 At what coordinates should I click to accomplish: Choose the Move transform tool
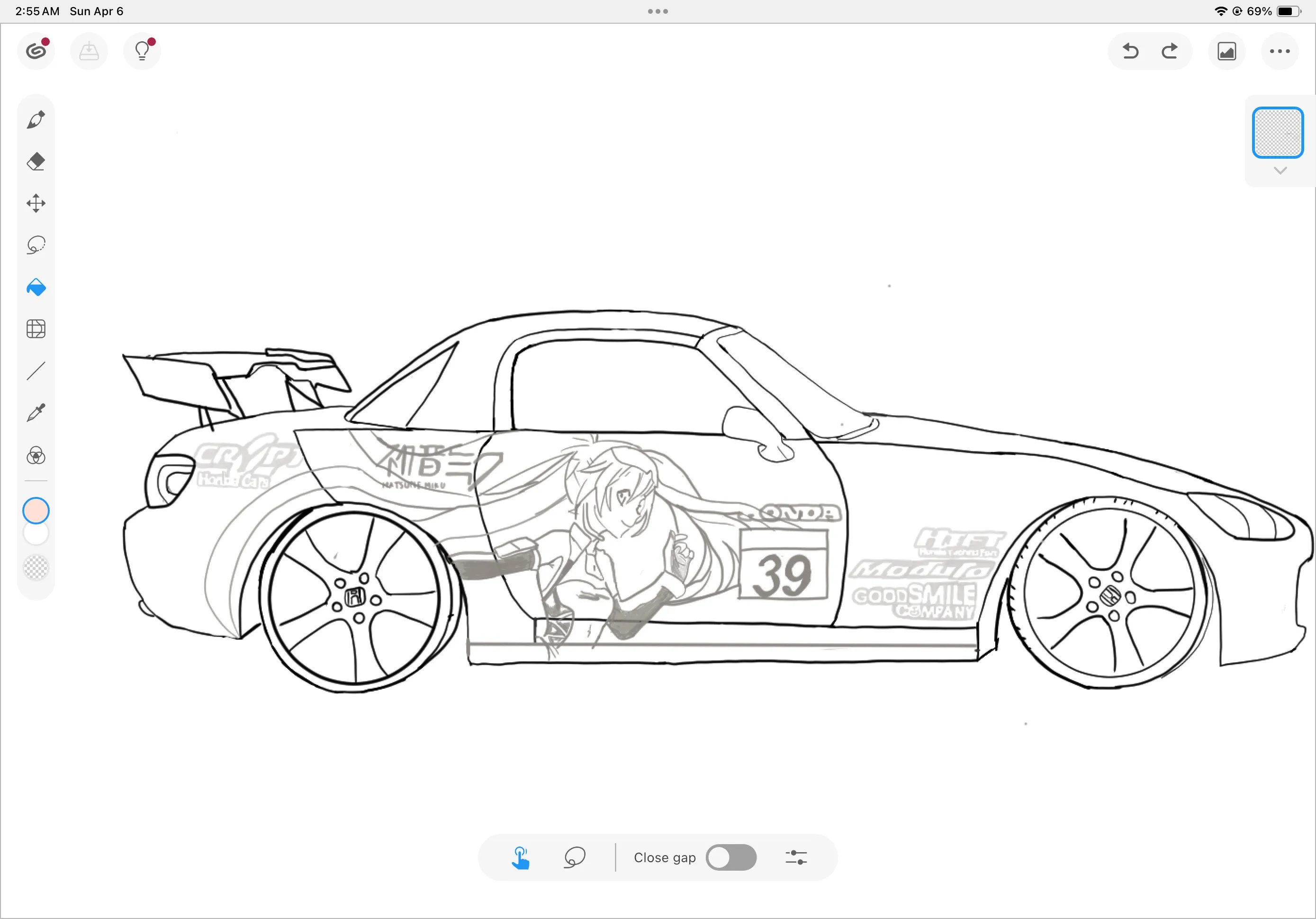[36, 204]
